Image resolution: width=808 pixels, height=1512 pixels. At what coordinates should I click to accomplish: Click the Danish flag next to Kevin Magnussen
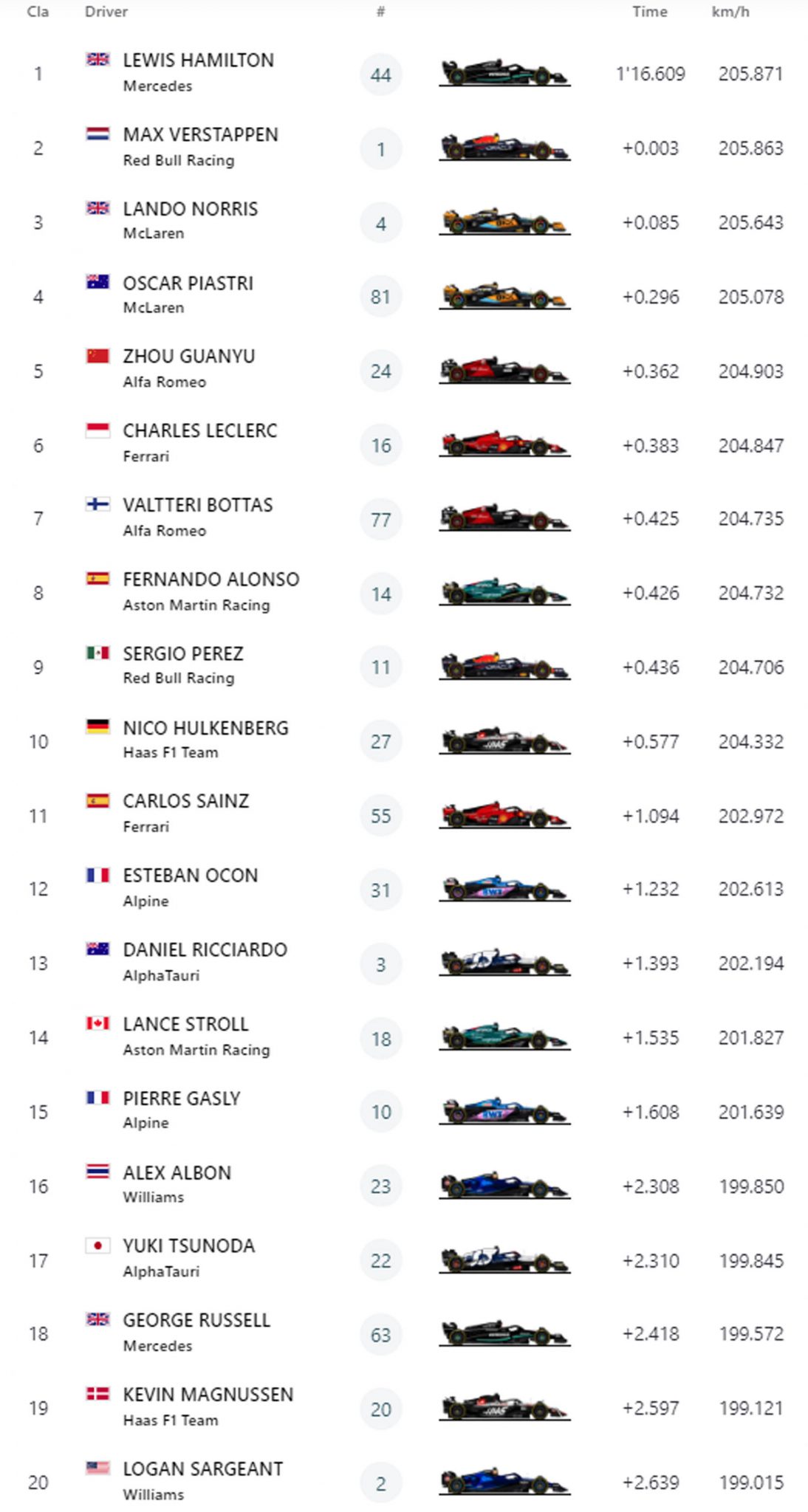tap(97, 1394)
